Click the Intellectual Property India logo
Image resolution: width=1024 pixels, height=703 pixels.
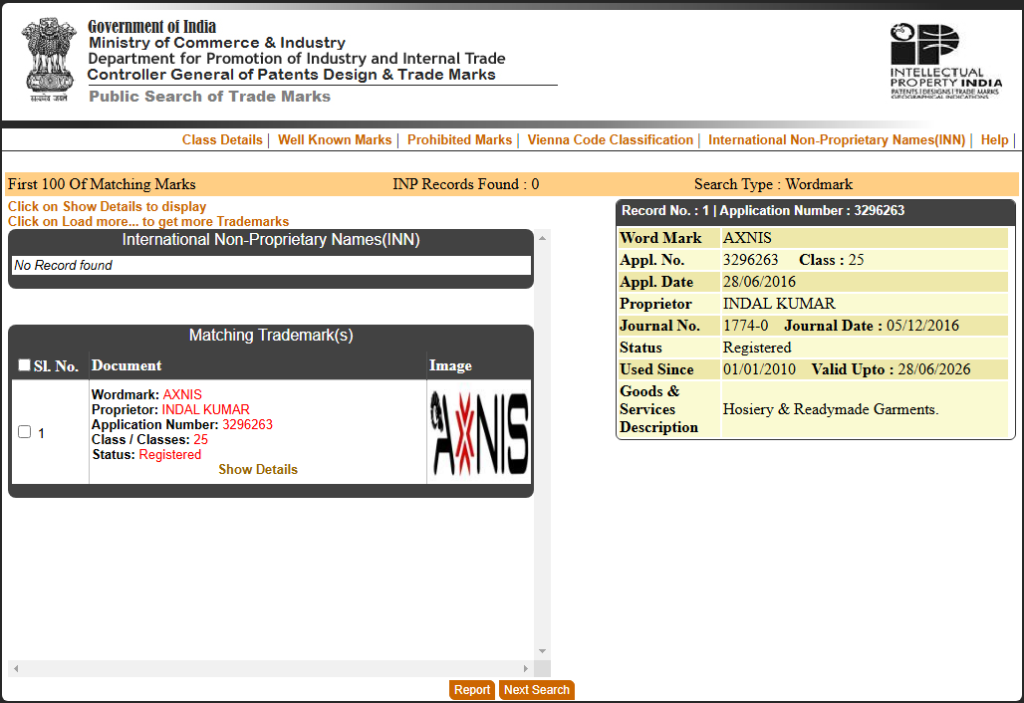[946, 61]
